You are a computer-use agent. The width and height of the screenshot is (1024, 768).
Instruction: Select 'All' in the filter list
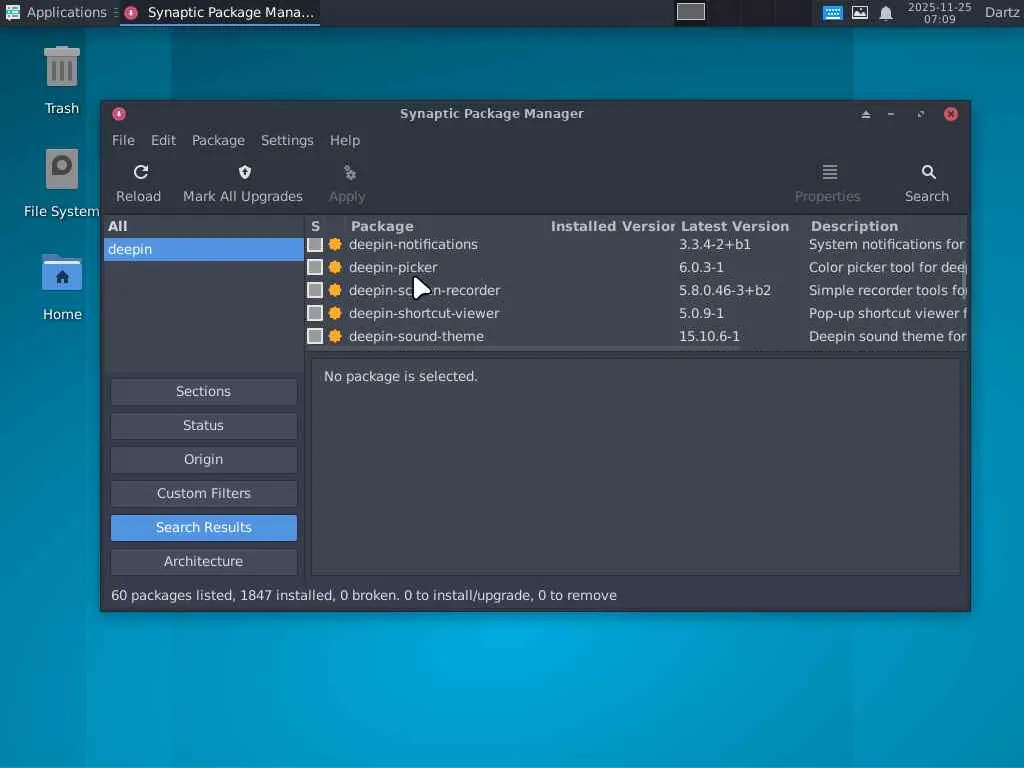click(x=204, y=227)
